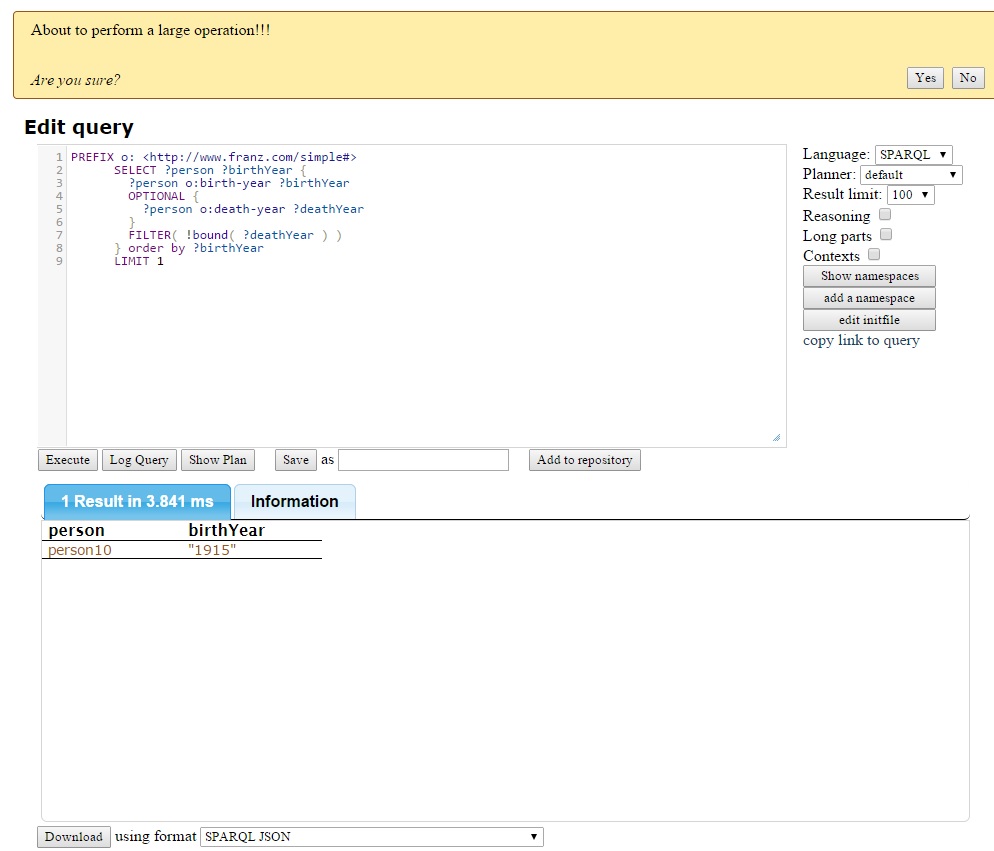Click the add a namespace button
Screen dimensions: 994x851
click(x=869, y=298)
